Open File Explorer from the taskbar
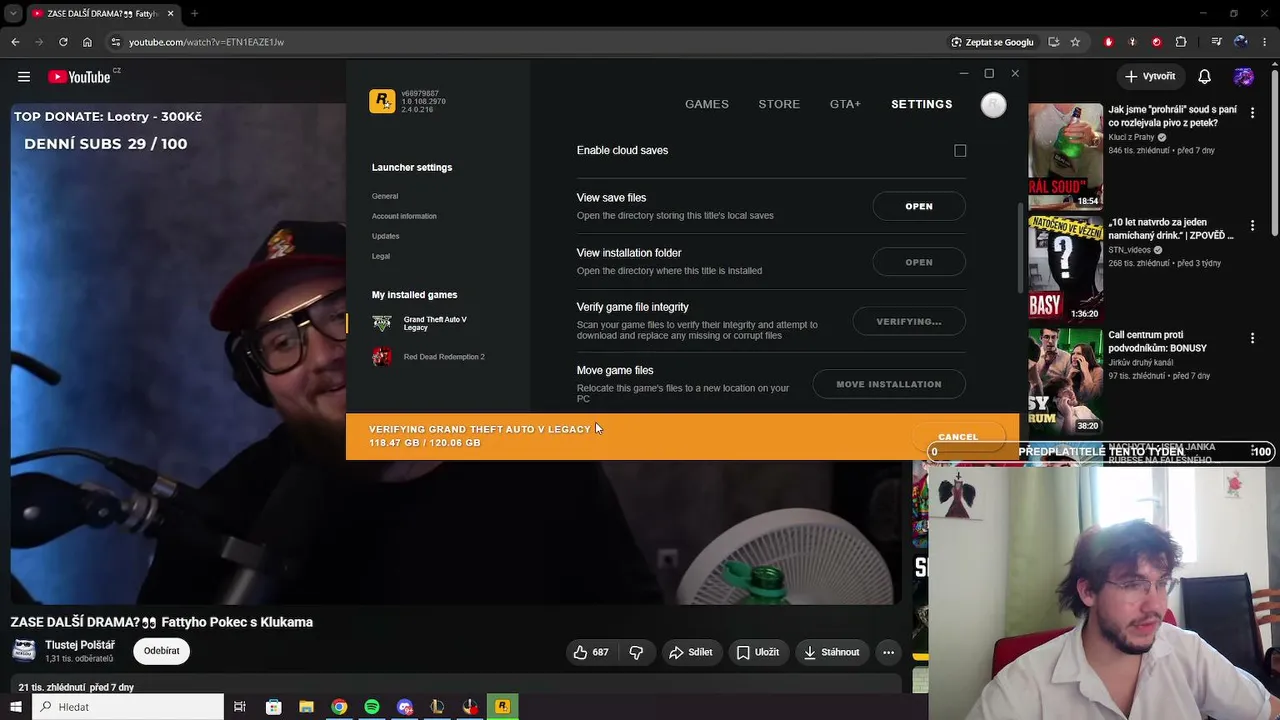Viewport: 1280px width, 720px height. 307,707
